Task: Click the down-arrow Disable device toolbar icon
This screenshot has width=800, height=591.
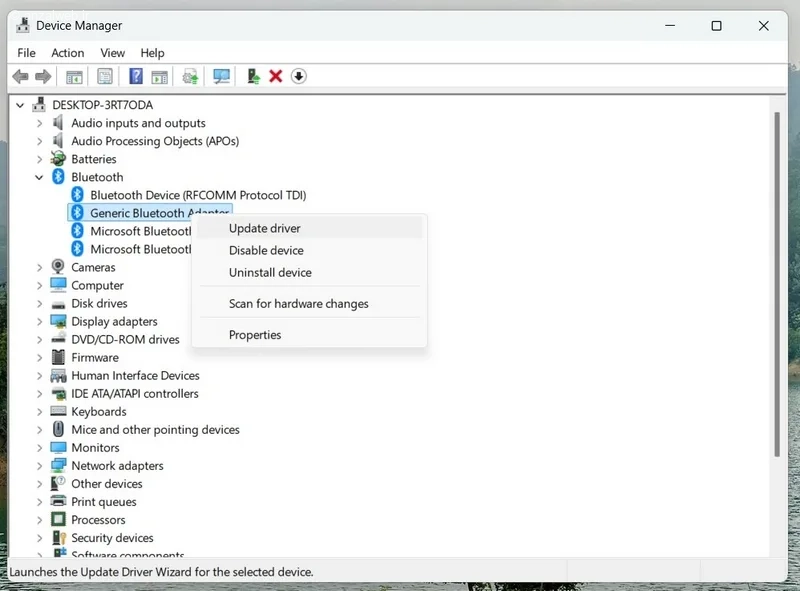Action: [298, 77]
